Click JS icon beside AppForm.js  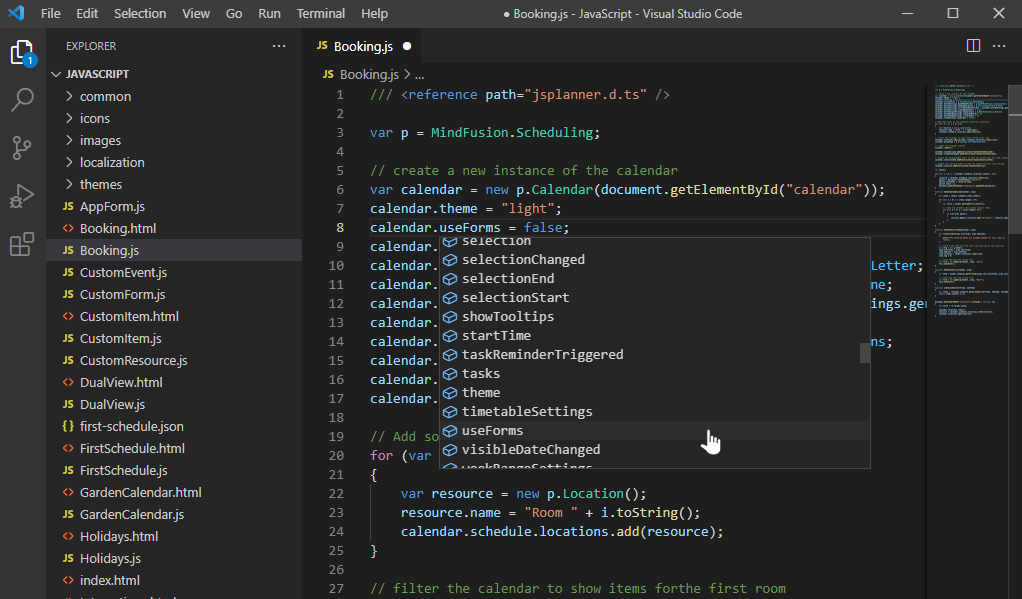coord(68,206)
